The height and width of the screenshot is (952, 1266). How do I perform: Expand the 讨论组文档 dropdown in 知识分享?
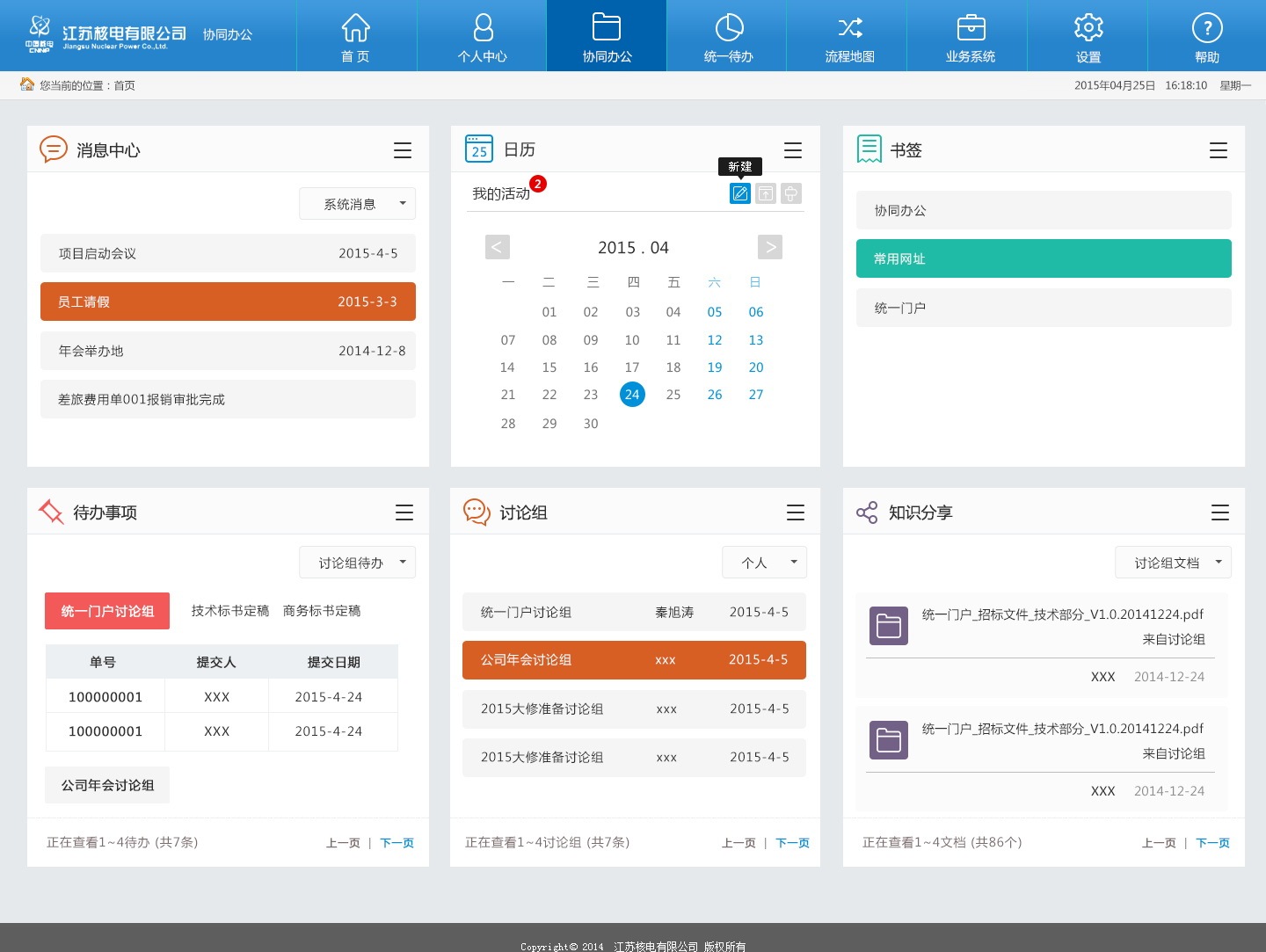(x=1173, y=562)
